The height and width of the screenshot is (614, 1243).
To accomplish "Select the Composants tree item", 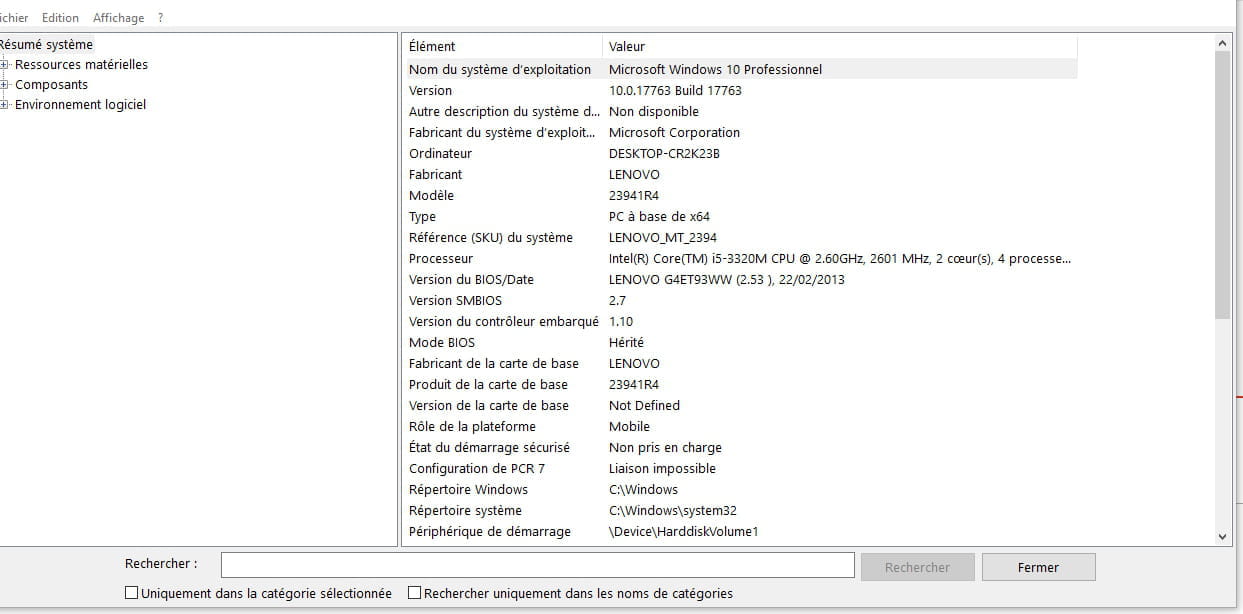I will 51,84.
